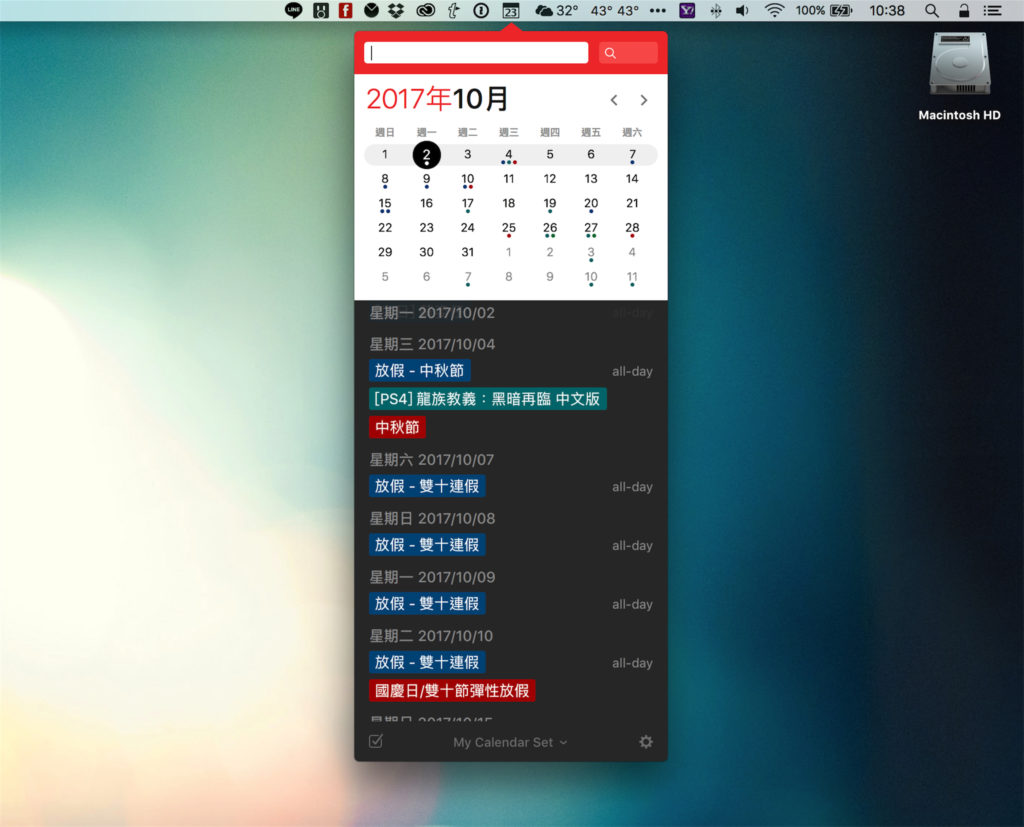Click the menu bar clock 10:38

(887, 10)
